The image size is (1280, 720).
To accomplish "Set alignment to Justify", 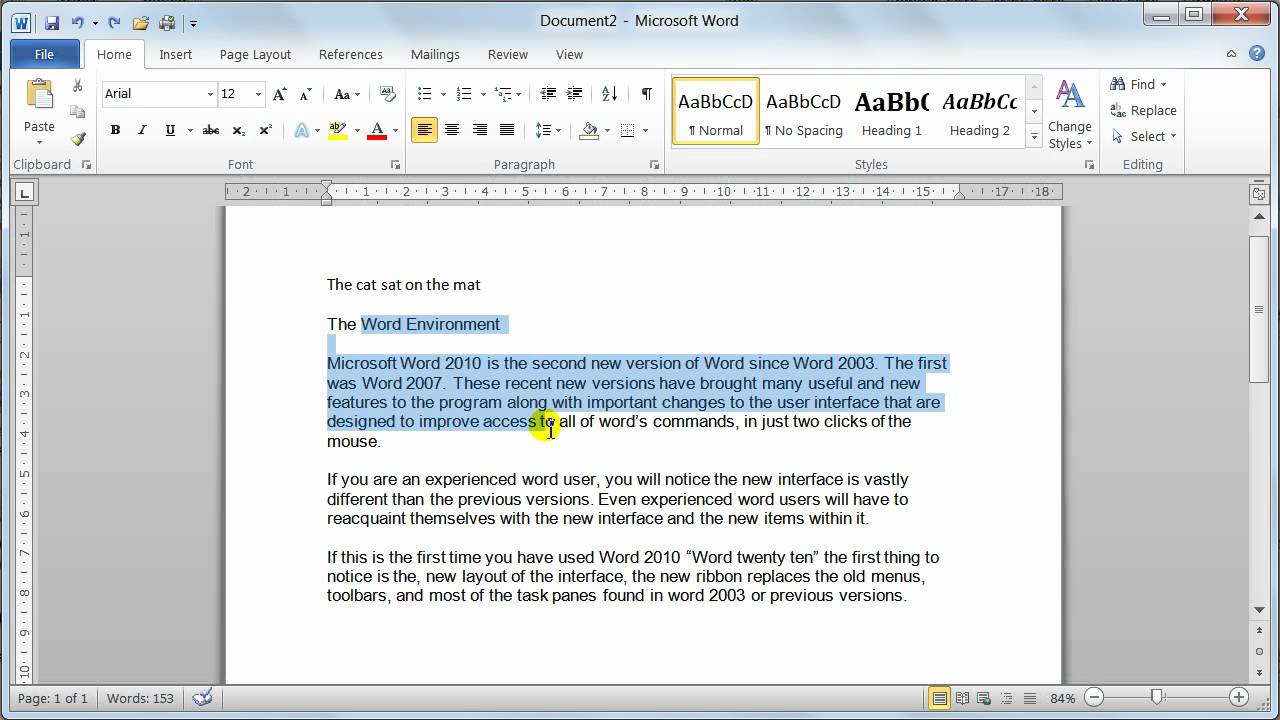I will pos(507,130).
